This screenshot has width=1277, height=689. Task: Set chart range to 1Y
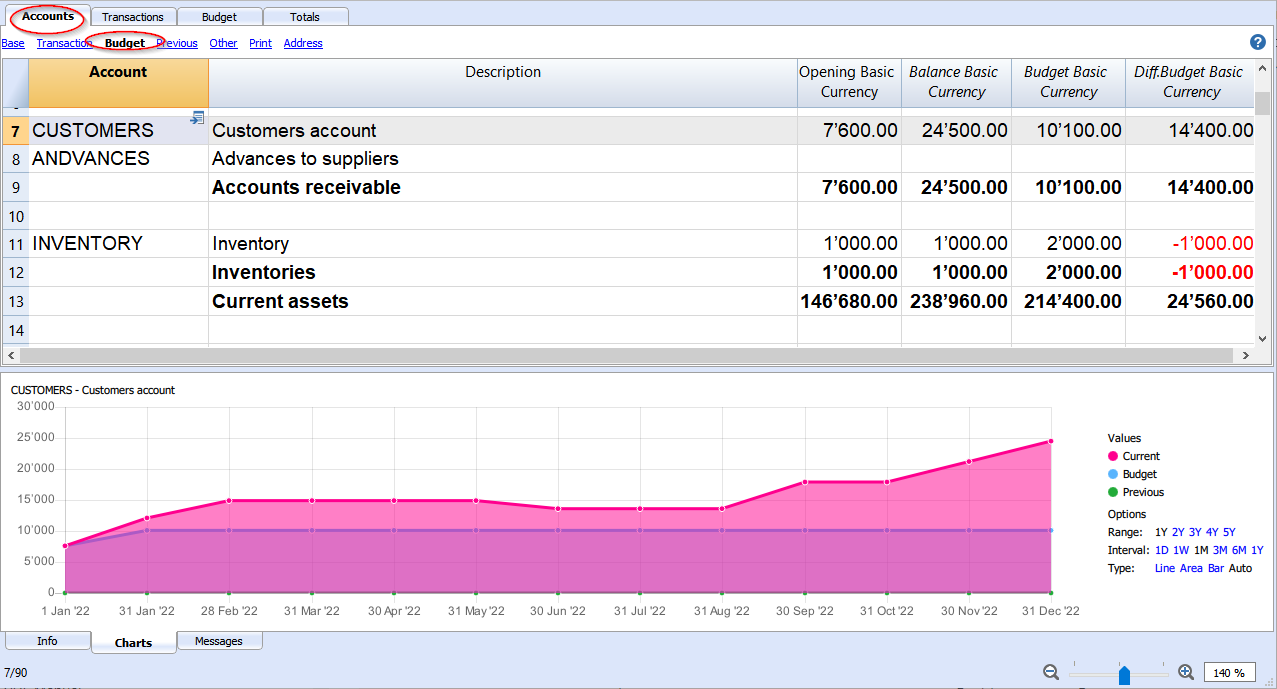[1161, 532]
